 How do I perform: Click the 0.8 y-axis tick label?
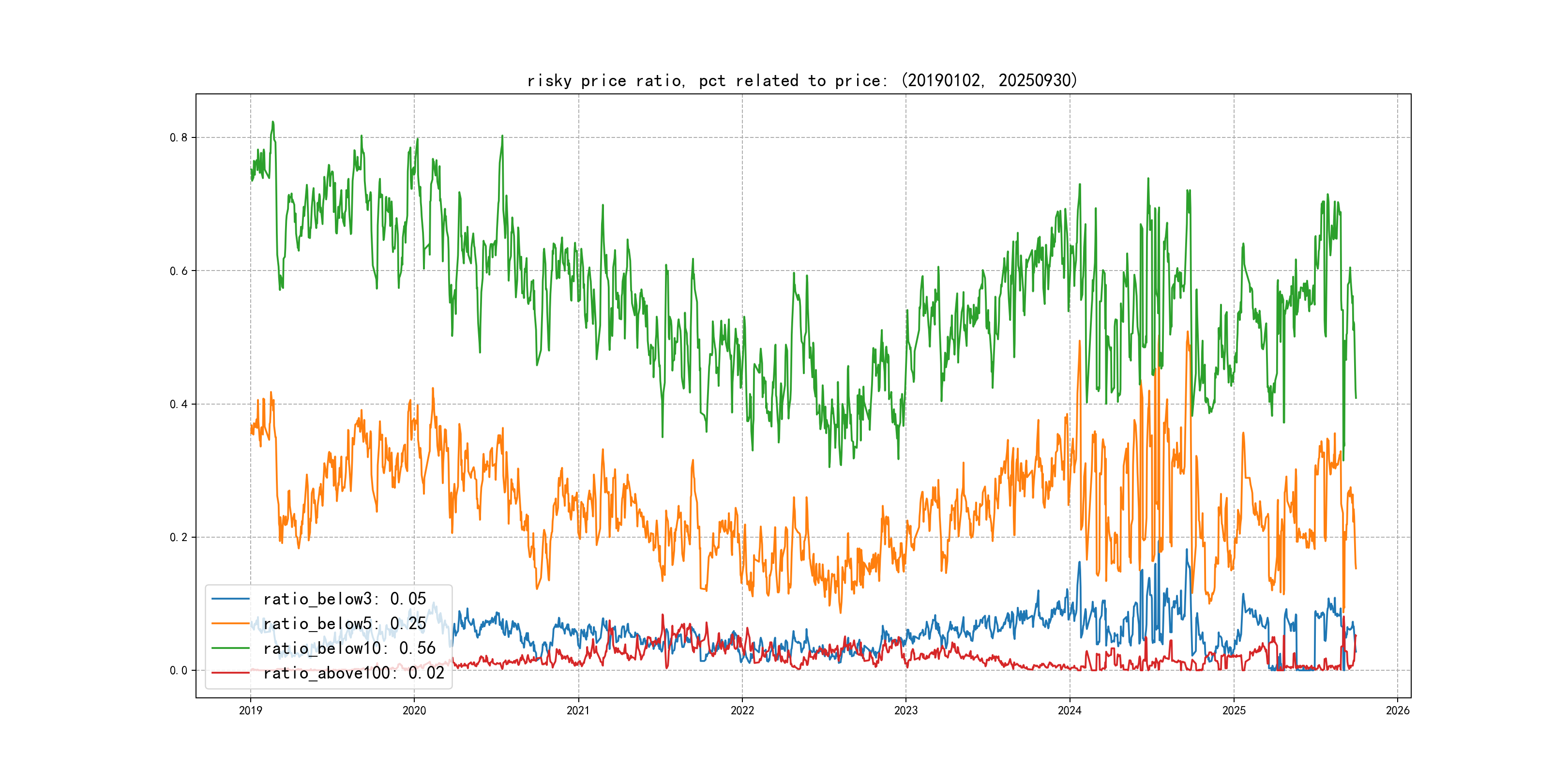(x=179, y=137)
